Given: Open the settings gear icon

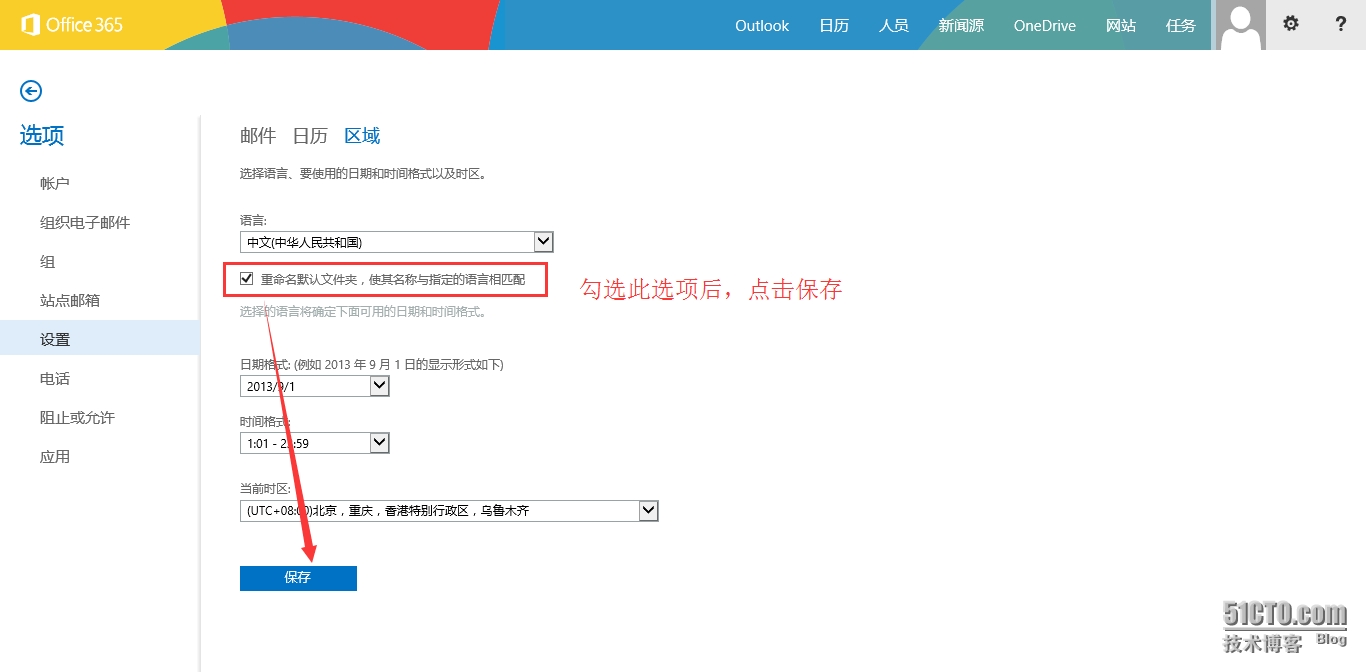Looking at the screenshot, I should (x=1291, y=24).
